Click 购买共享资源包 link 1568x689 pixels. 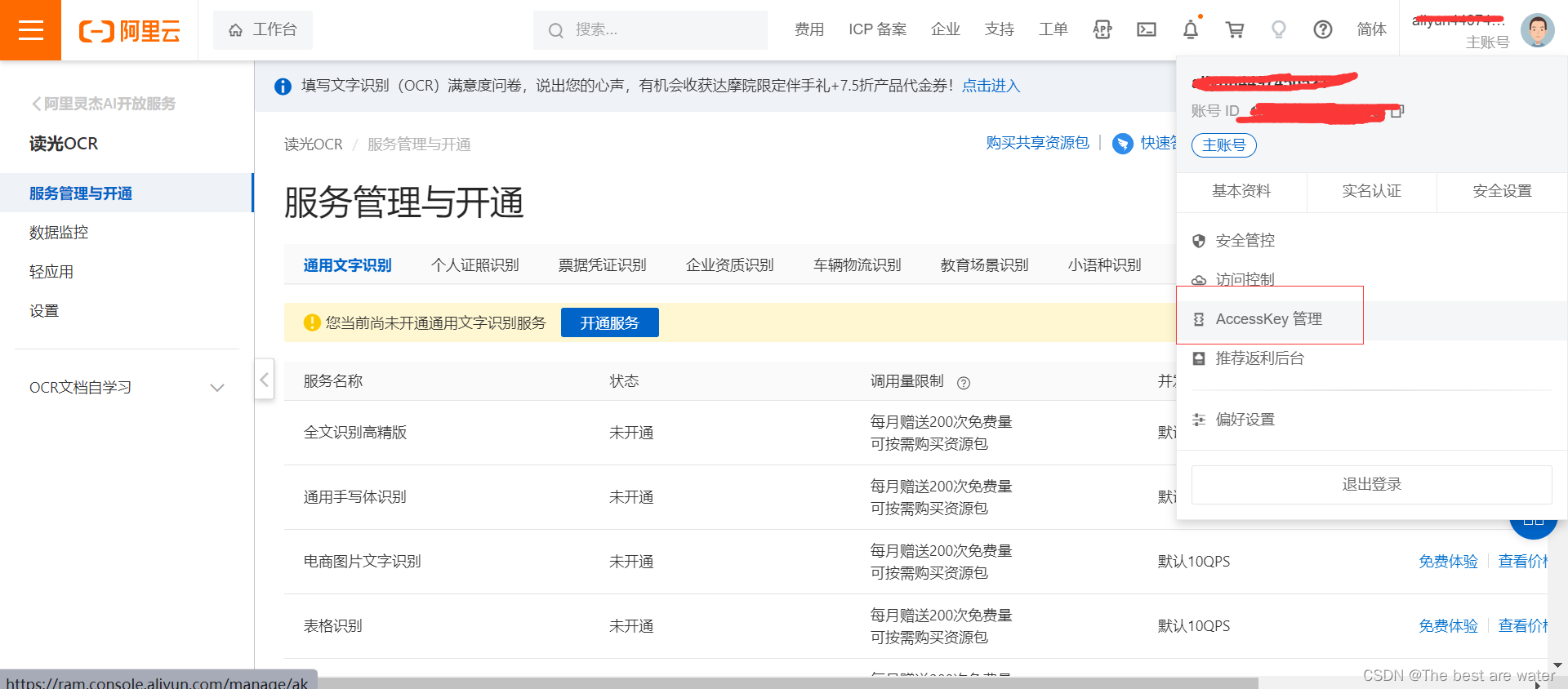pyautogui.click(x=1037, y=143)
